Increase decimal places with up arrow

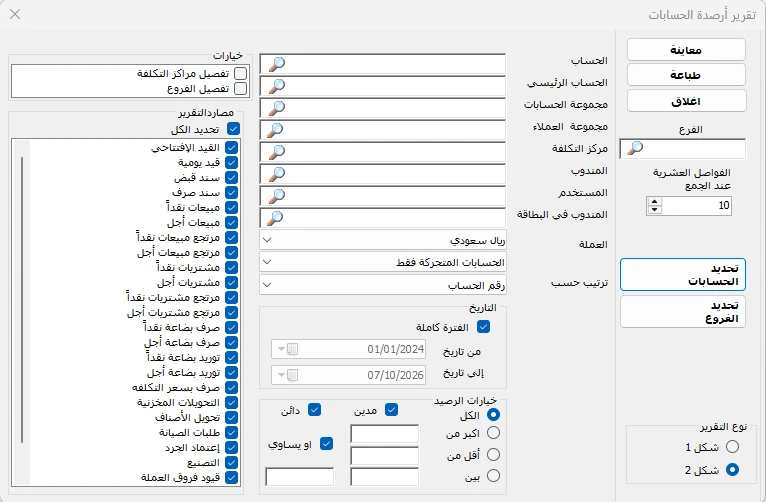click(655, 201)
